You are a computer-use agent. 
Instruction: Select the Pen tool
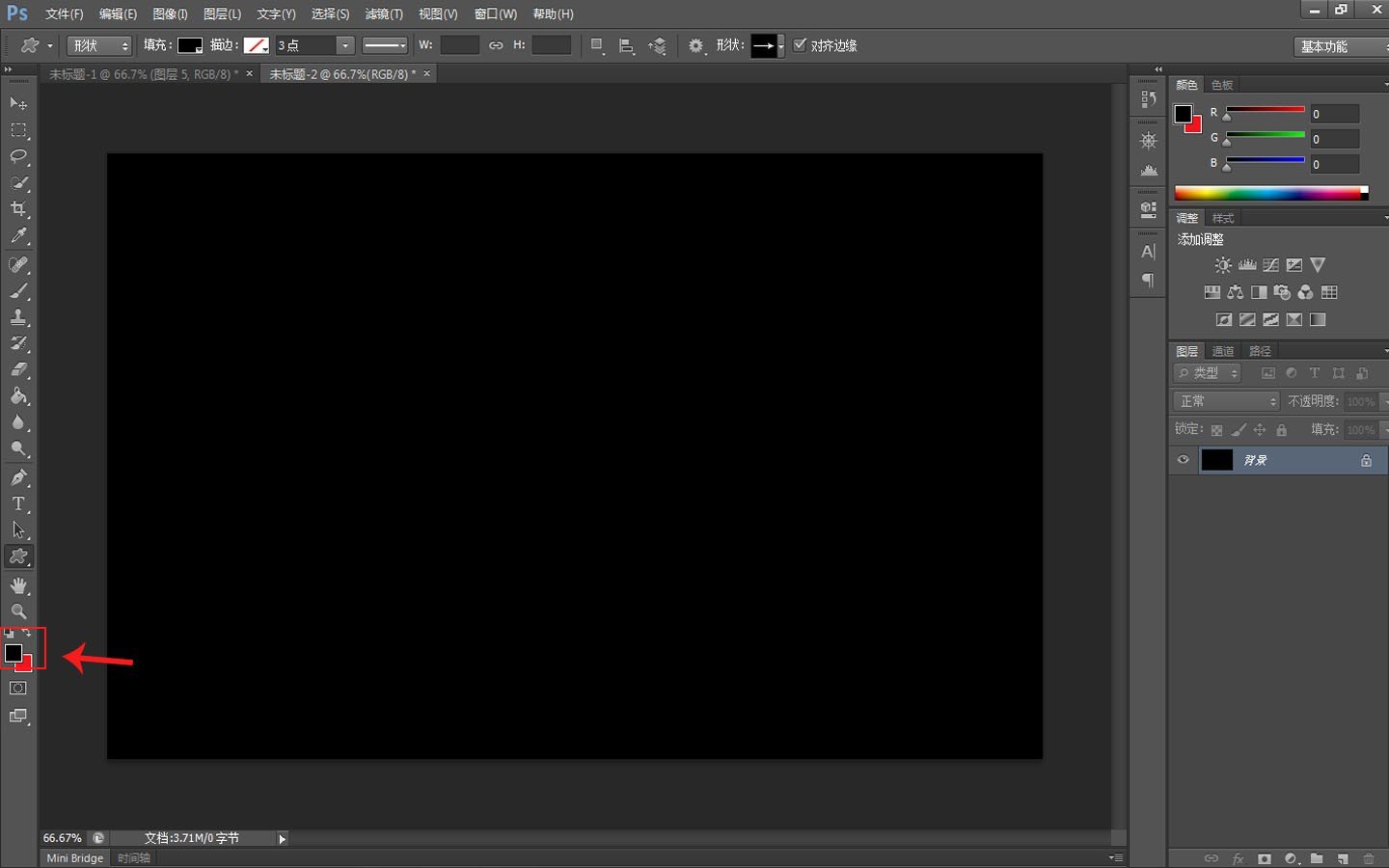[18, 477]
